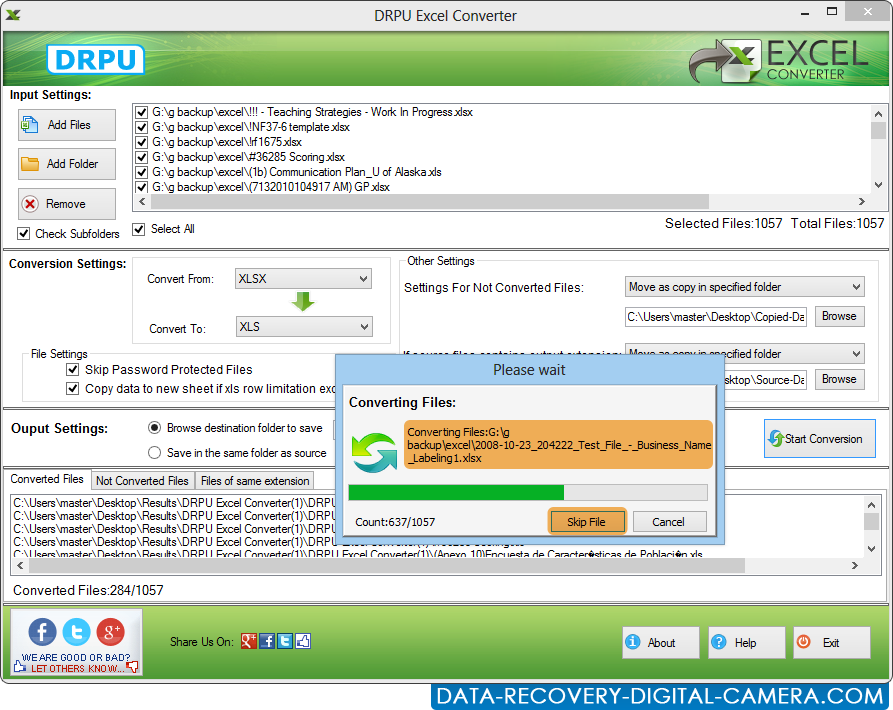The width and height of the screenshot is (893, 710).
Task: Click the Facebook circle icon
Action: click(41, 632)
